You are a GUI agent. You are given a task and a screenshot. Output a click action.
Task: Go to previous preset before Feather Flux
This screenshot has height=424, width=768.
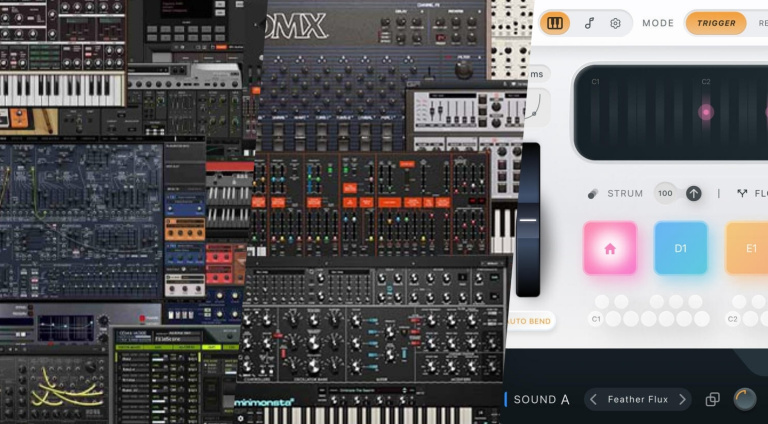(593, 400)
